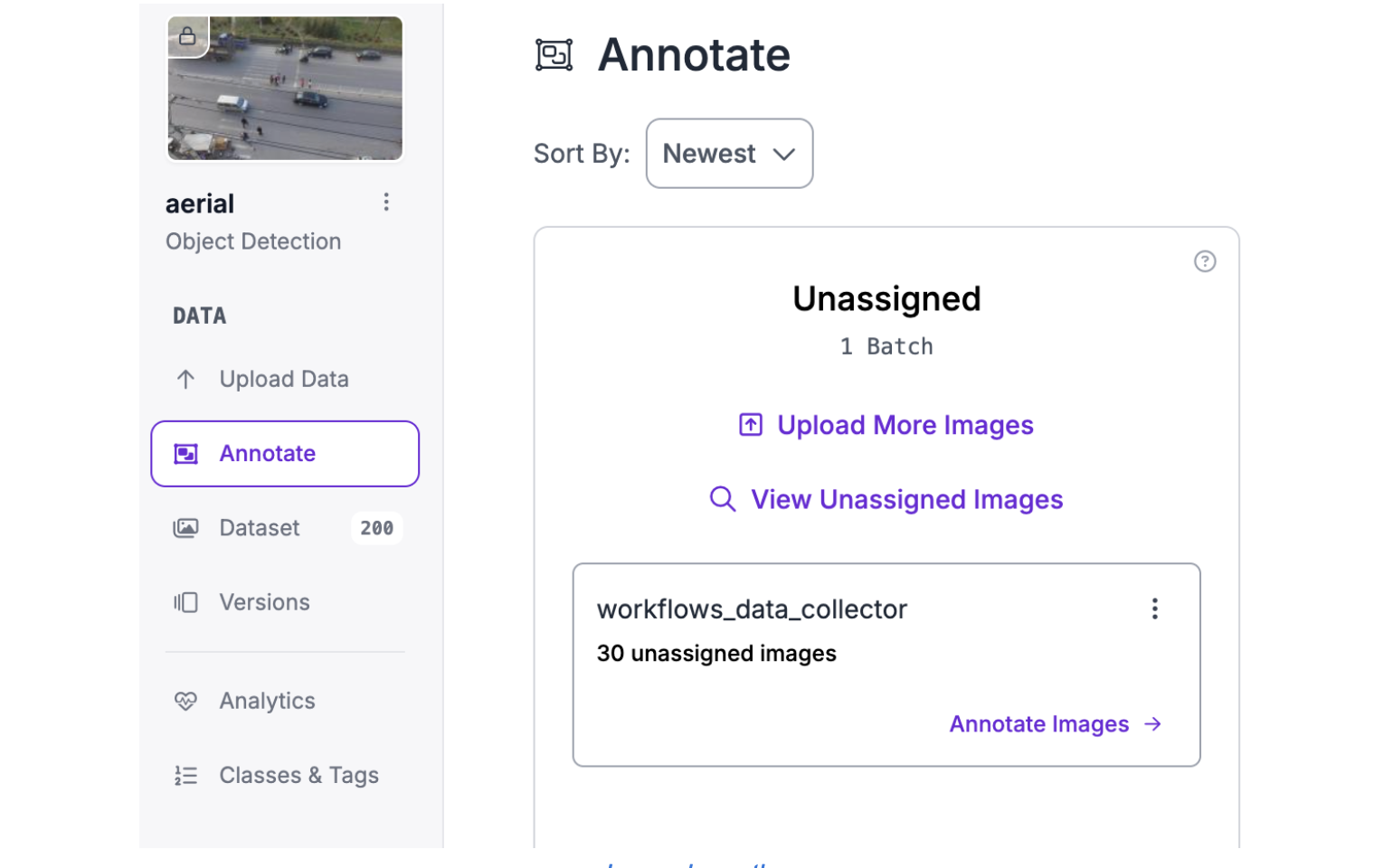Screen dimensions: 1393x868
Task: Open the workflows_data_collector batch options menu
Action: pyautogui.click(x=1154, y=609)
